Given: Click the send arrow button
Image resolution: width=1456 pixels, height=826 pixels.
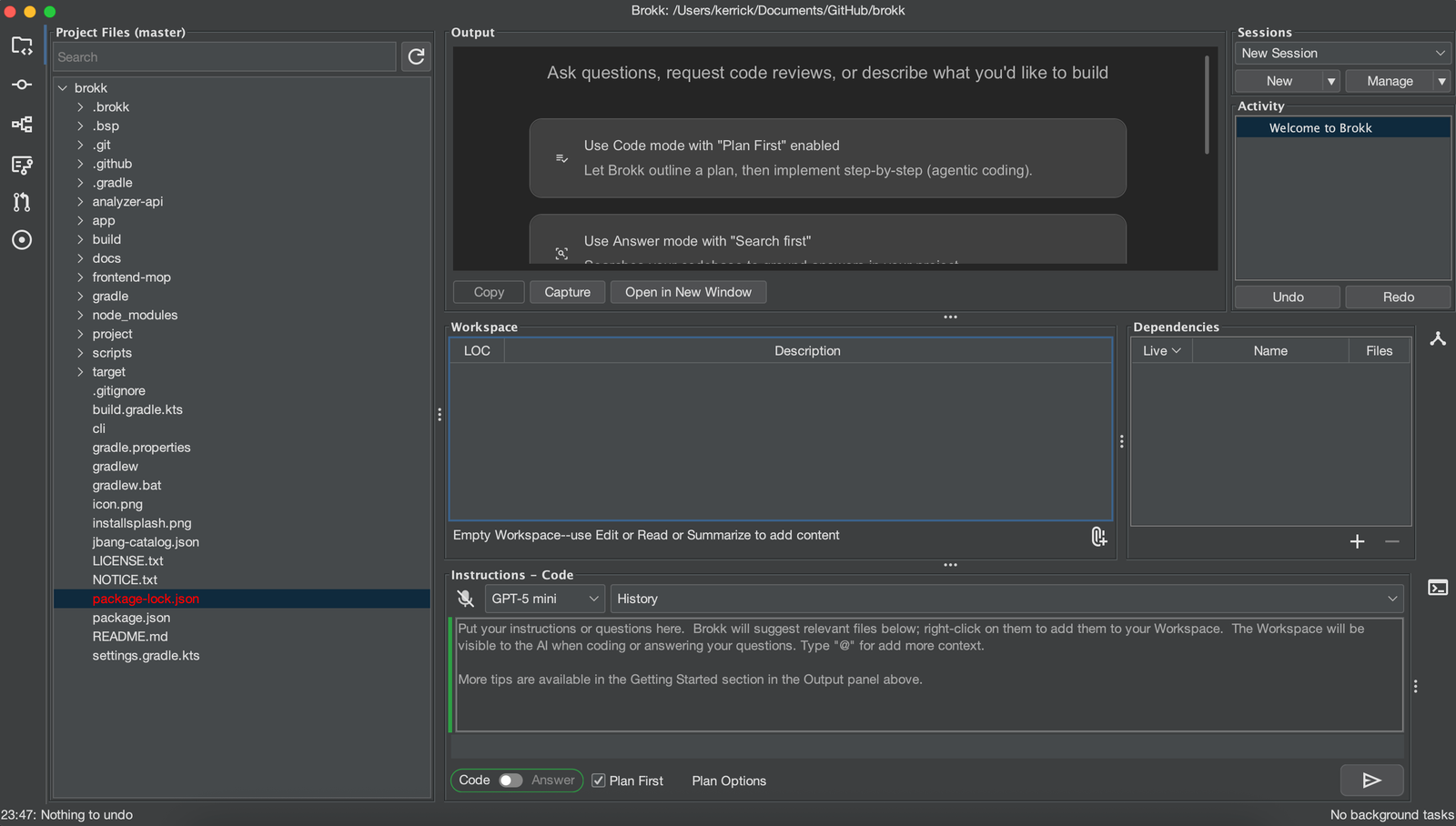Looking at the screenshot, I should [1371, 781].
